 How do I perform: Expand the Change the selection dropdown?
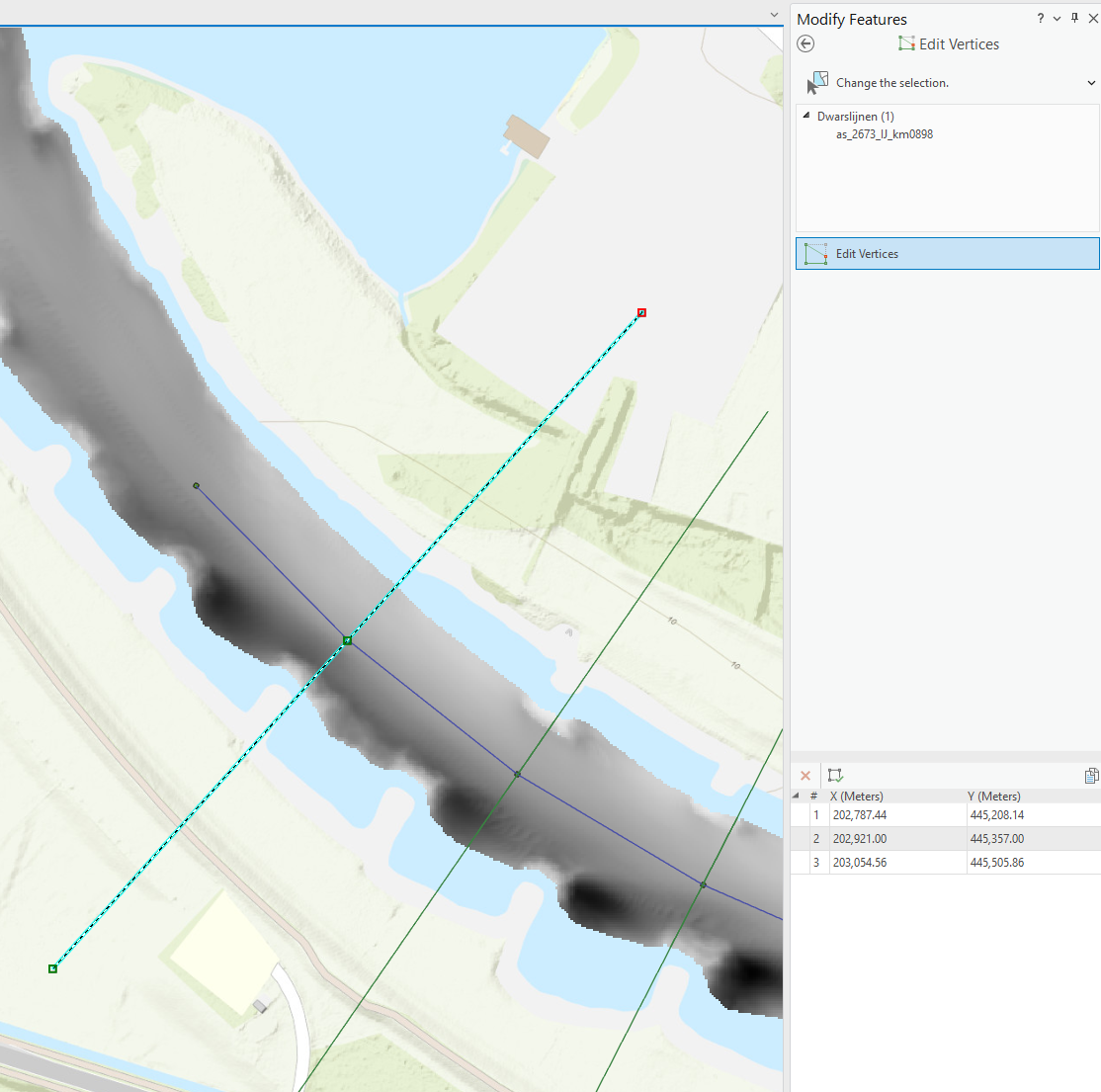1090,82
